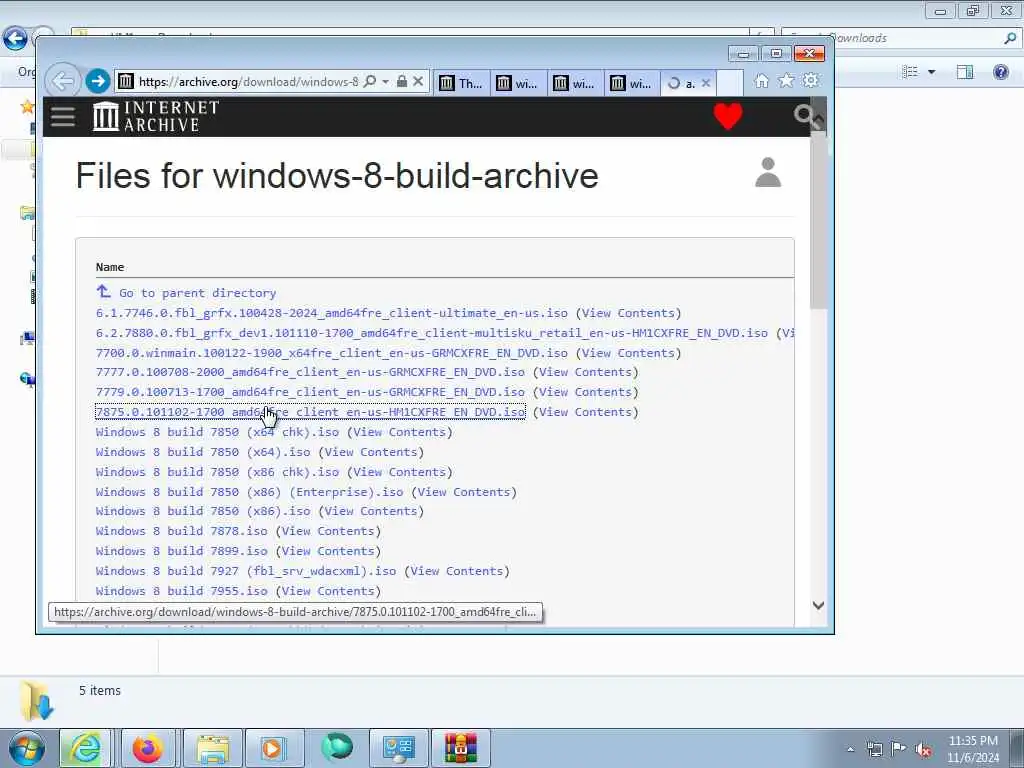The width and height of the screenshot is (1024, 768).
Task: Open Windows 8 build 7878.iso
Action: [x=182, y=531]
